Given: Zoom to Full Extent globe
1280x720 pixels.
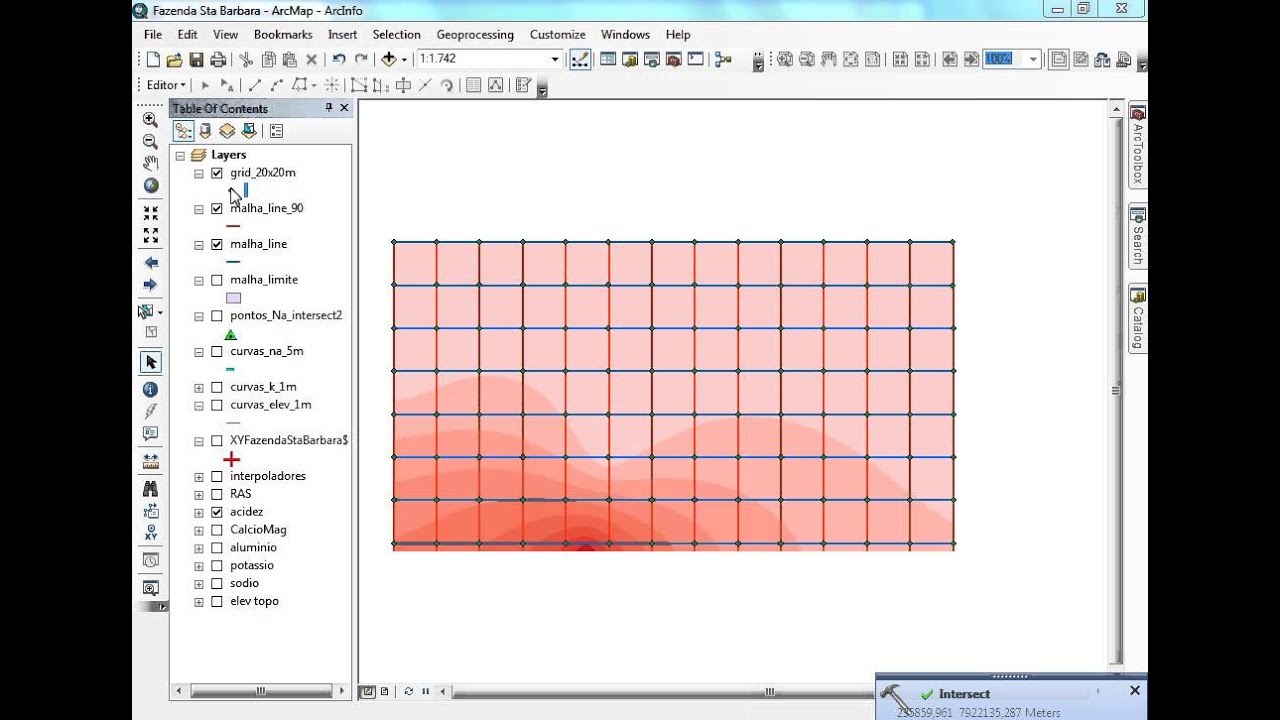Looking at the screenshot, I should pos(150,186).
